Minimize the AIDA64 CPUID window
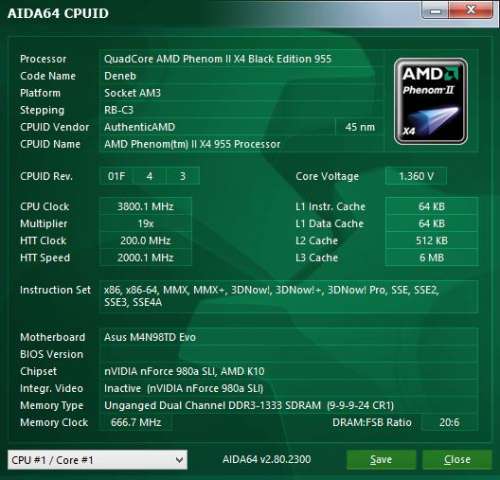 point(435,11)
